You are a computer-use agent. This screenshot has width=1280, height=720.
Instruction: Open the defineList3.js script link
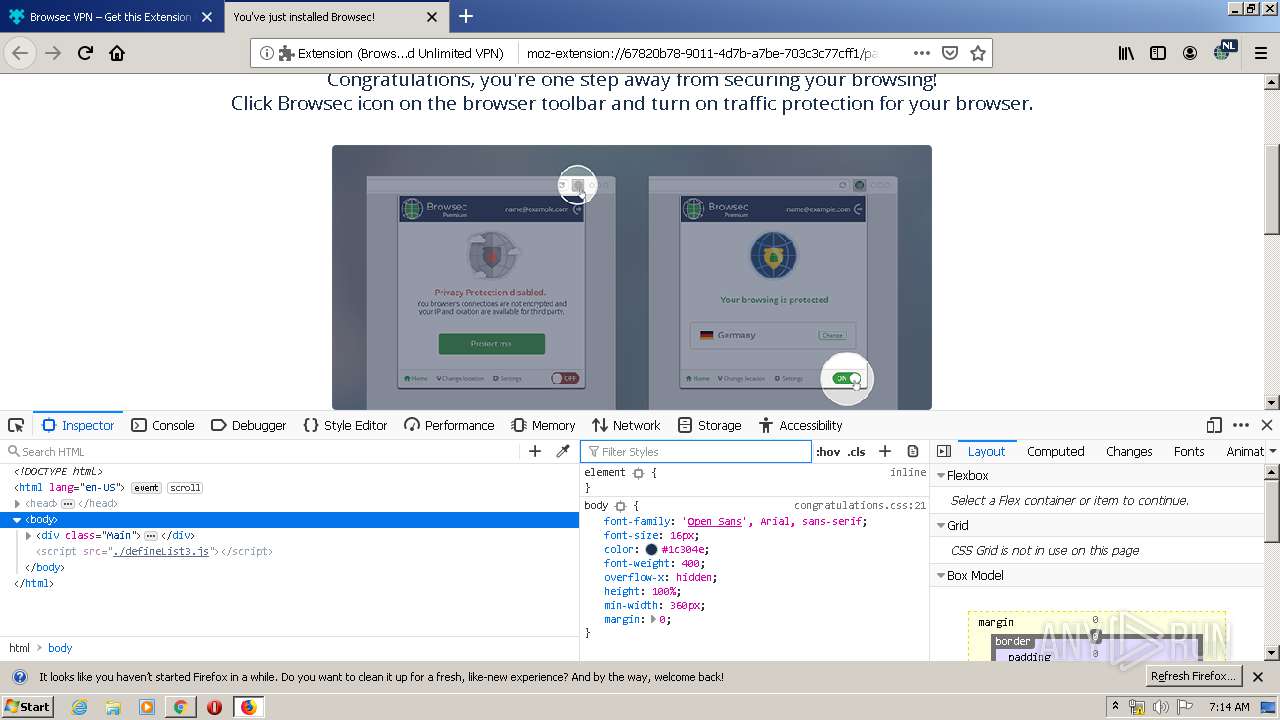point(161,551)
